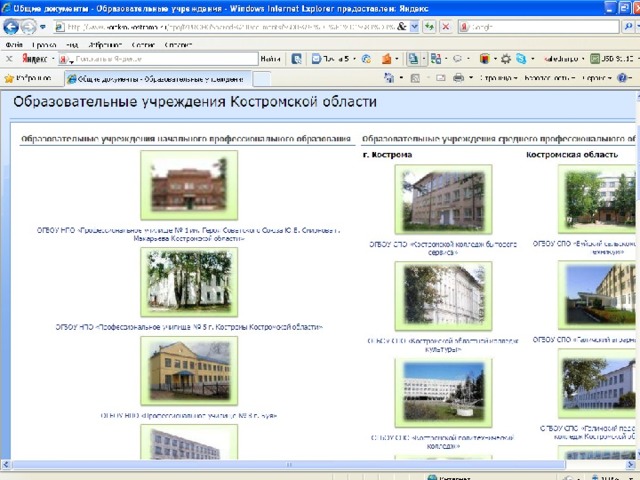This screenshot has height=480, width=640.
Task: Expand the address bar history dropdown
Action: (414, 27)
